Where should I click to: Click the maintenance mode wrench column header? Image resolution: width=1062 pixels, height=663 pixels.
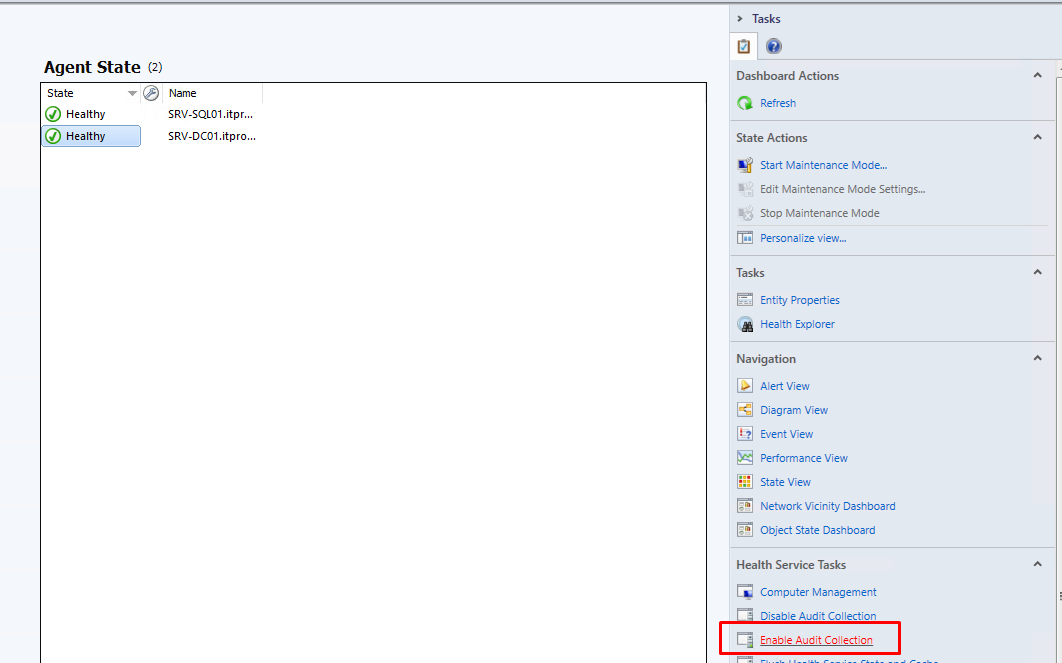(x=151, y=93)
